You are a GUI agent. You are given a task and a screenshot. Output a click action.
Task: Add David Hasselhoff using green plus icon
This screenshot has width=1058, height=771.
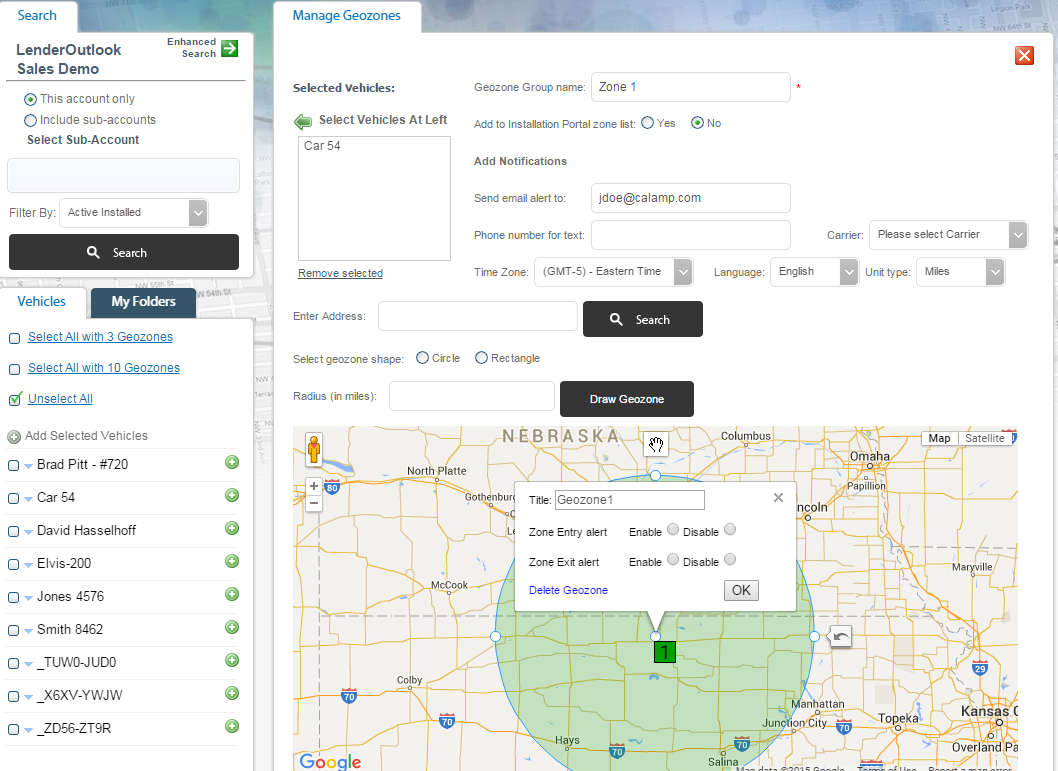click(x=232, y=528)
